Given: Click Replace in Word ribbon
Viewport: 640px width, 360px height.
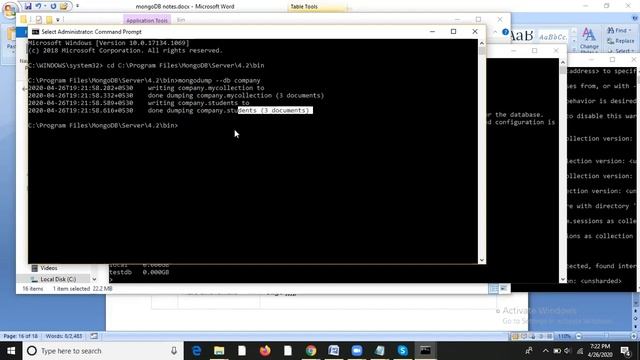Looking at the screenshot, I should point(621,41).
